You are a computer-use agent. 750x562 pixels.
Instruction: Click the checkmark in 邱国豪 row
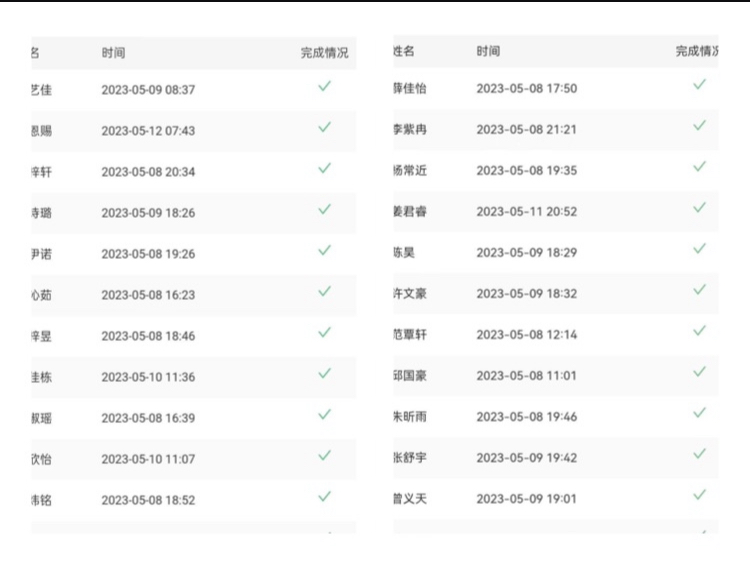pyautogui.click(x=700, y=372)
